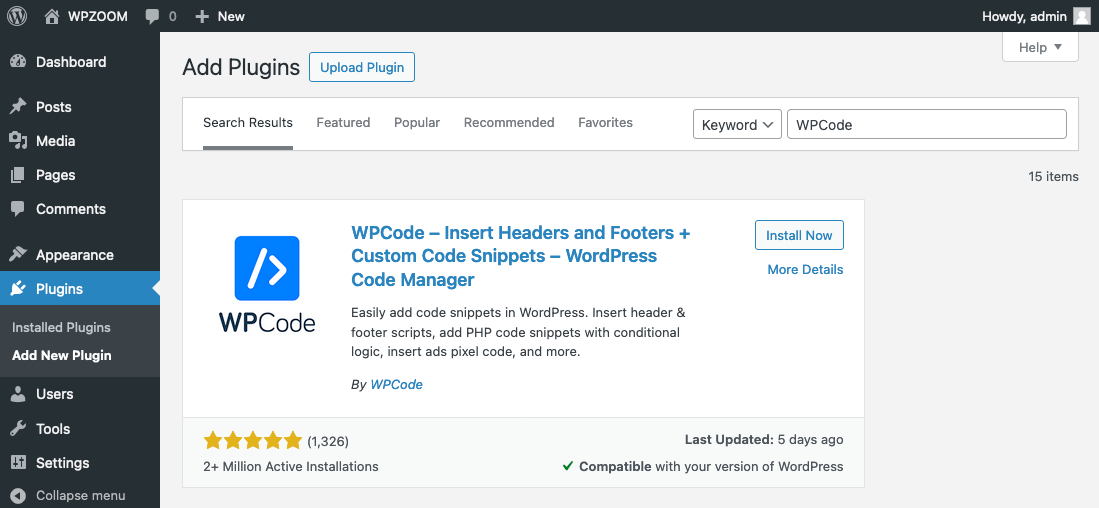Open the Users menu label

tap(55, 394)
